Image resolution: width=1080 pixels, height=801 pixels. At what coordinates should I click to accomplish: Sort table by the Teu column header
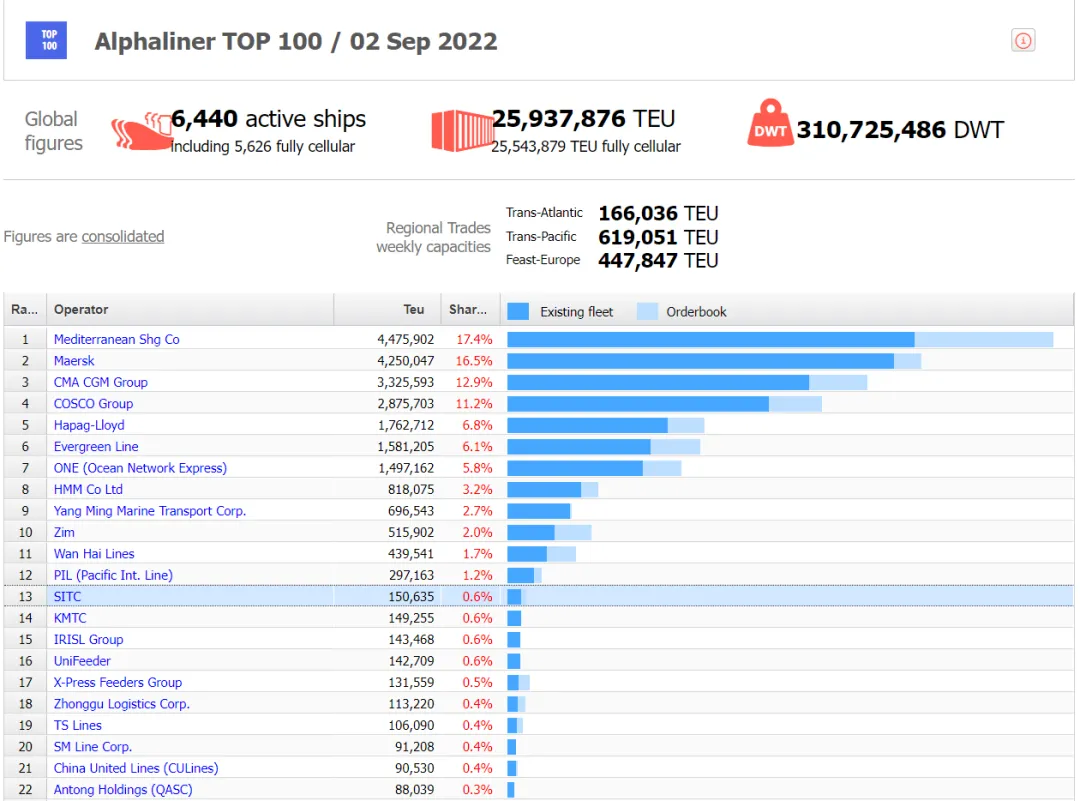[x=387, y=309]
